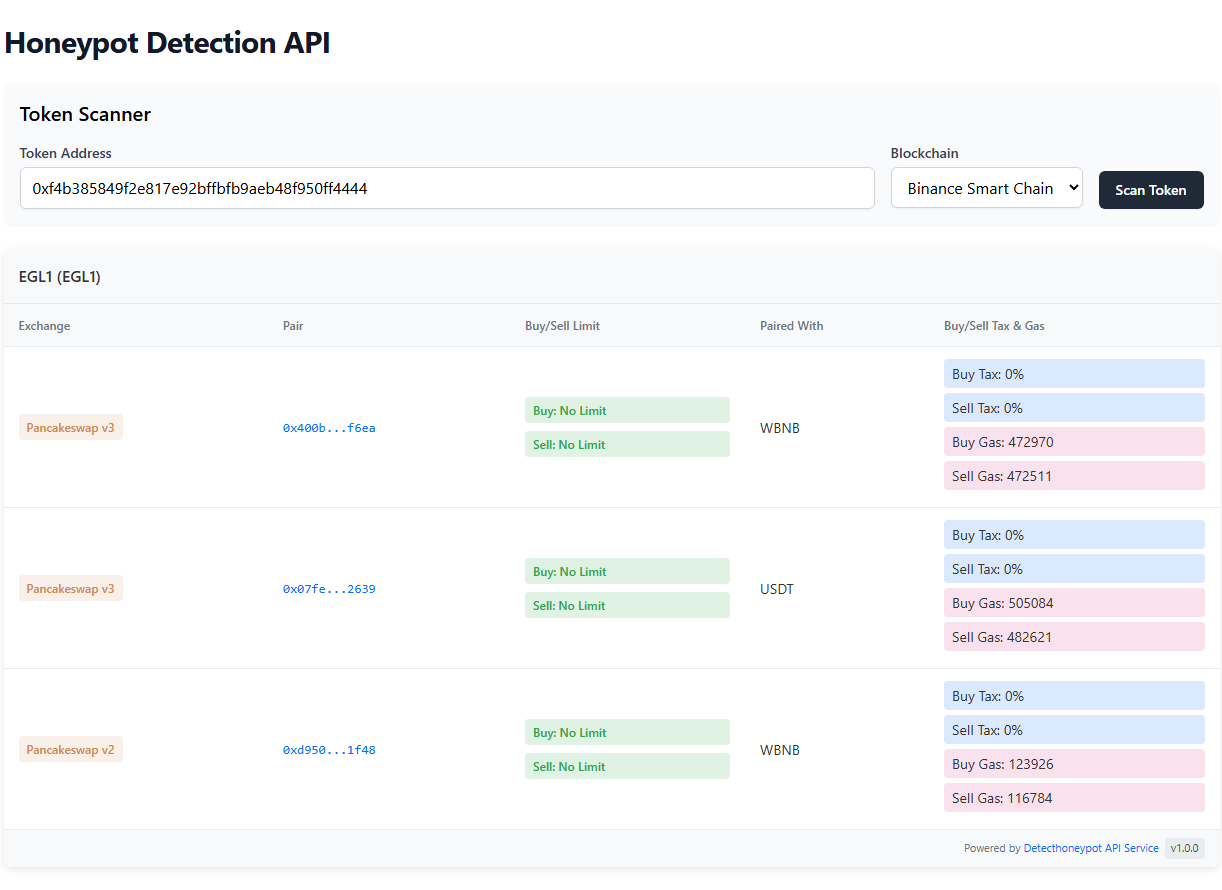1222x890 pixels.
Task: Click the Buy Gas: 505084 value
Action: [1074, 603]
